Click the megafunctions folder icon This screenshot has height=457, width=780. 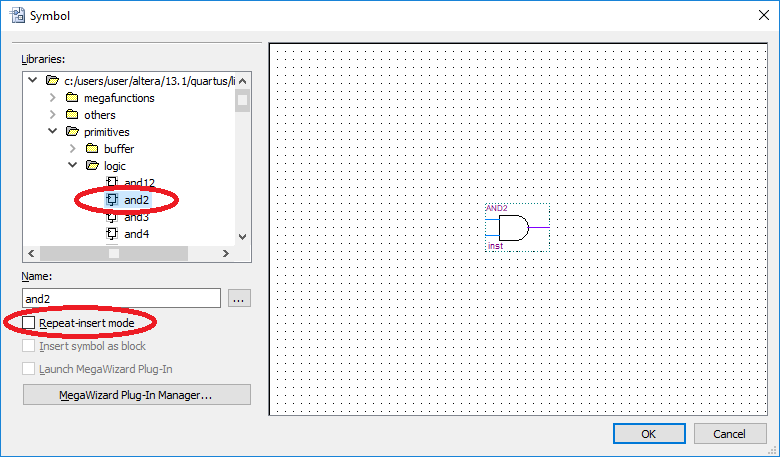coord(72,97)
